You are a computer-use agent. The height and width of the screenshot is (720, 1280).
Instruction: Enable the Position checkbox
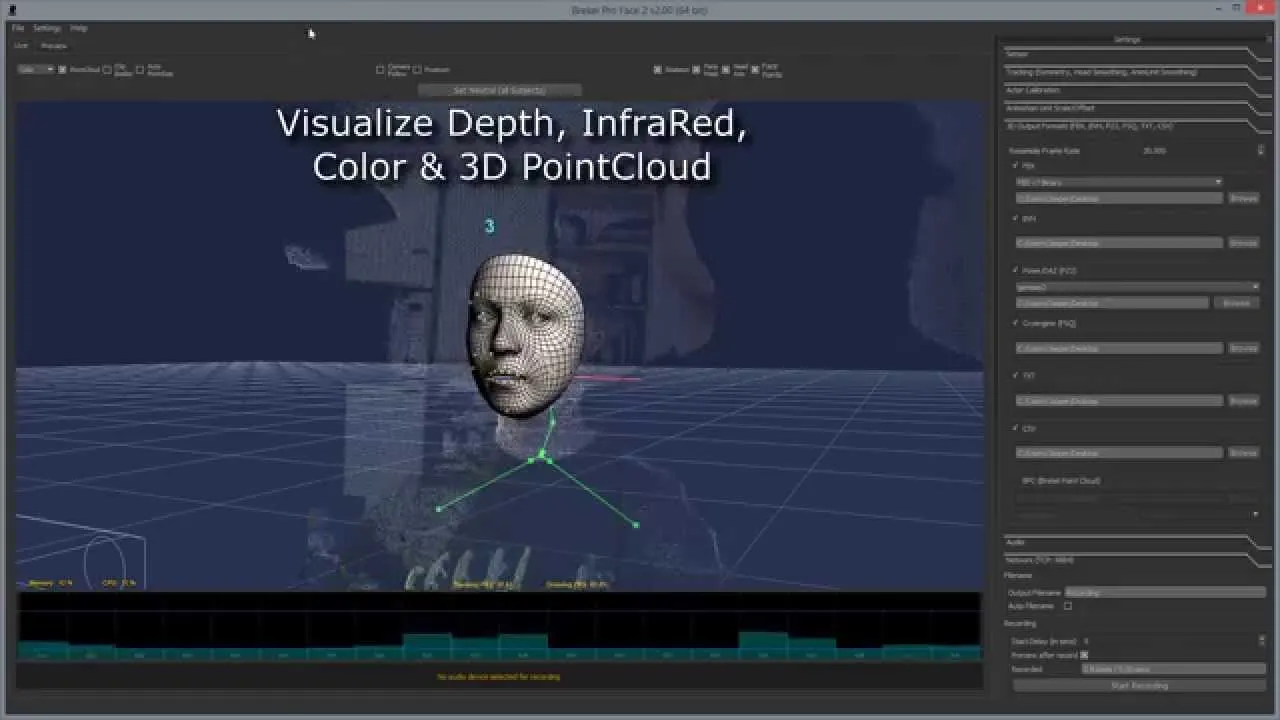tap(417, 69)
